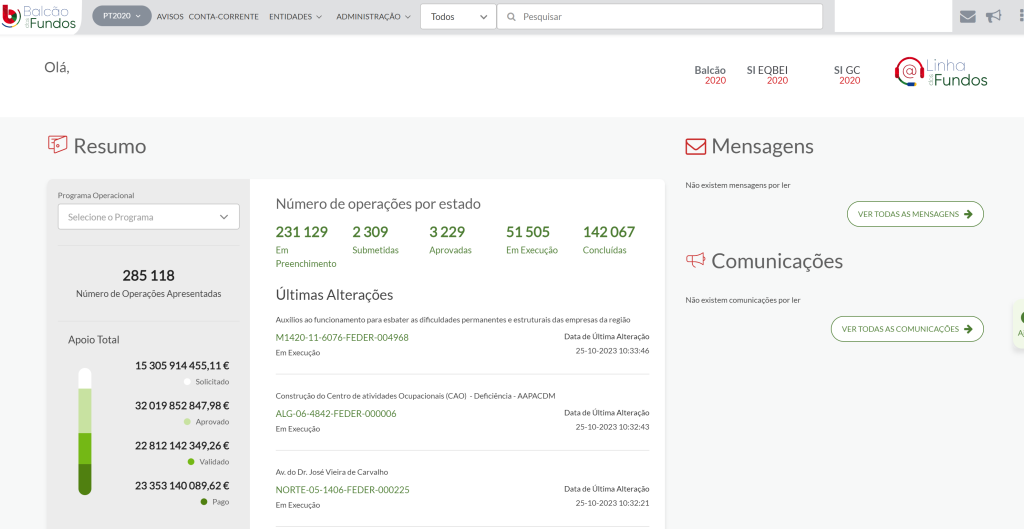The height and width of the screenshot is (529, 1024).
Task: Click Não existem comunicações por ler text
Action: pyautogui.click(x=743, y=300)
